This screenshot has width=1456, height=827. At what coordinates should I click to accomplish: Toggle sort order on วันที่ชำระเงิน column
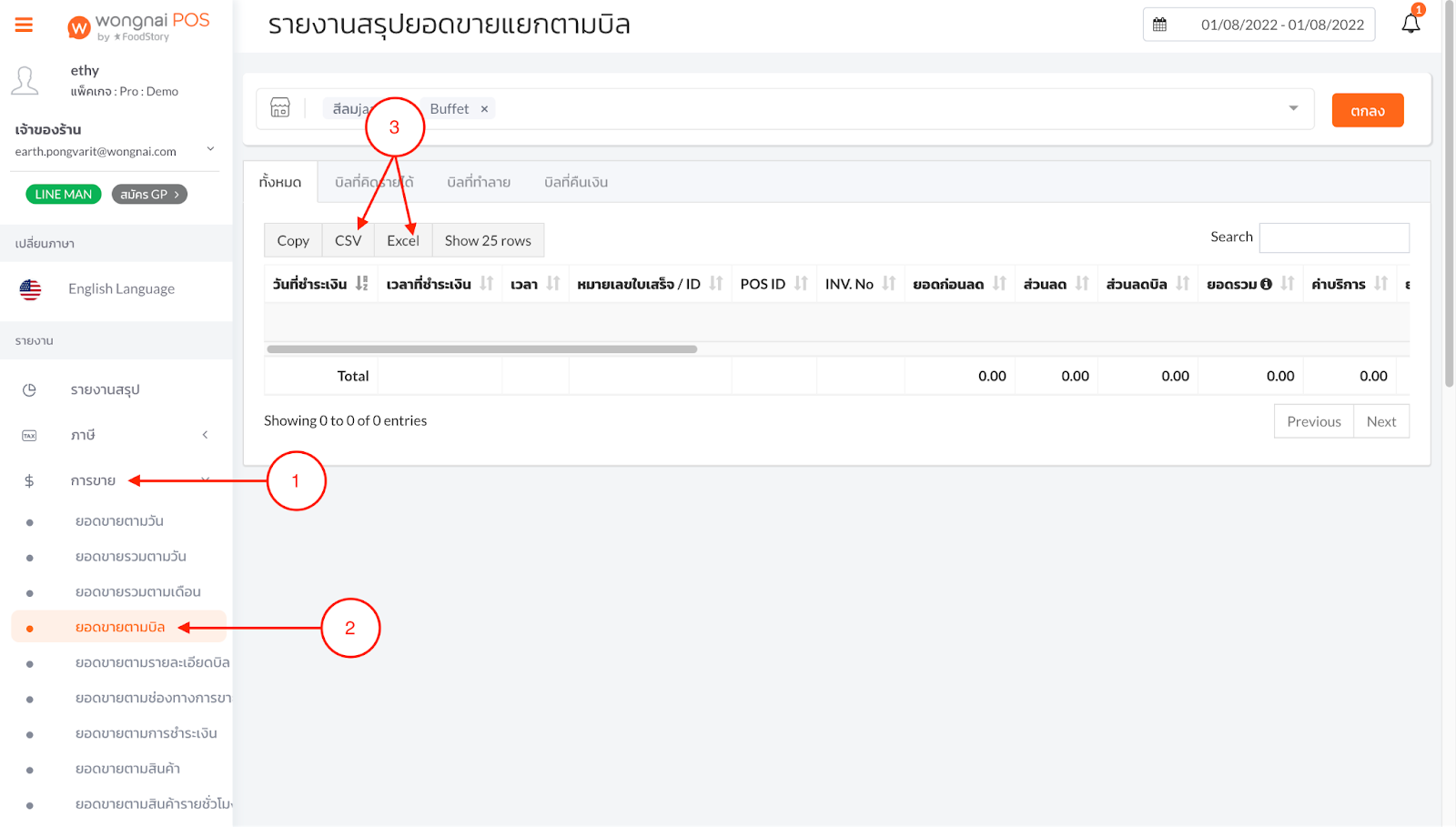(x=361, y=283)
